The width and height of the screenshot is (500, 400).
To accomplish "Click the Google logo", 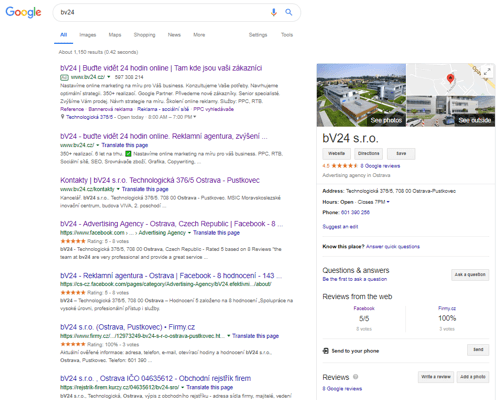I will point(23,12).
